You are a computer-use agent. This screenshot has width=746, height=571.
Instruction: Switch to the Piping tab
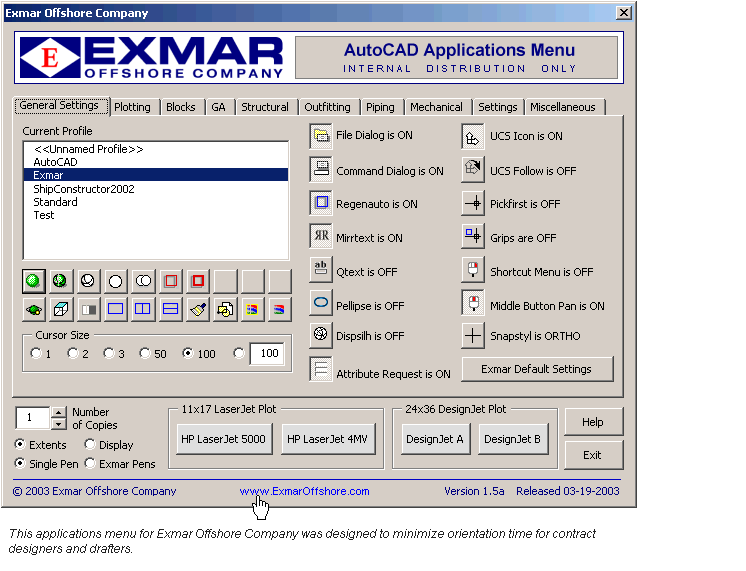[x=380, y=107]
